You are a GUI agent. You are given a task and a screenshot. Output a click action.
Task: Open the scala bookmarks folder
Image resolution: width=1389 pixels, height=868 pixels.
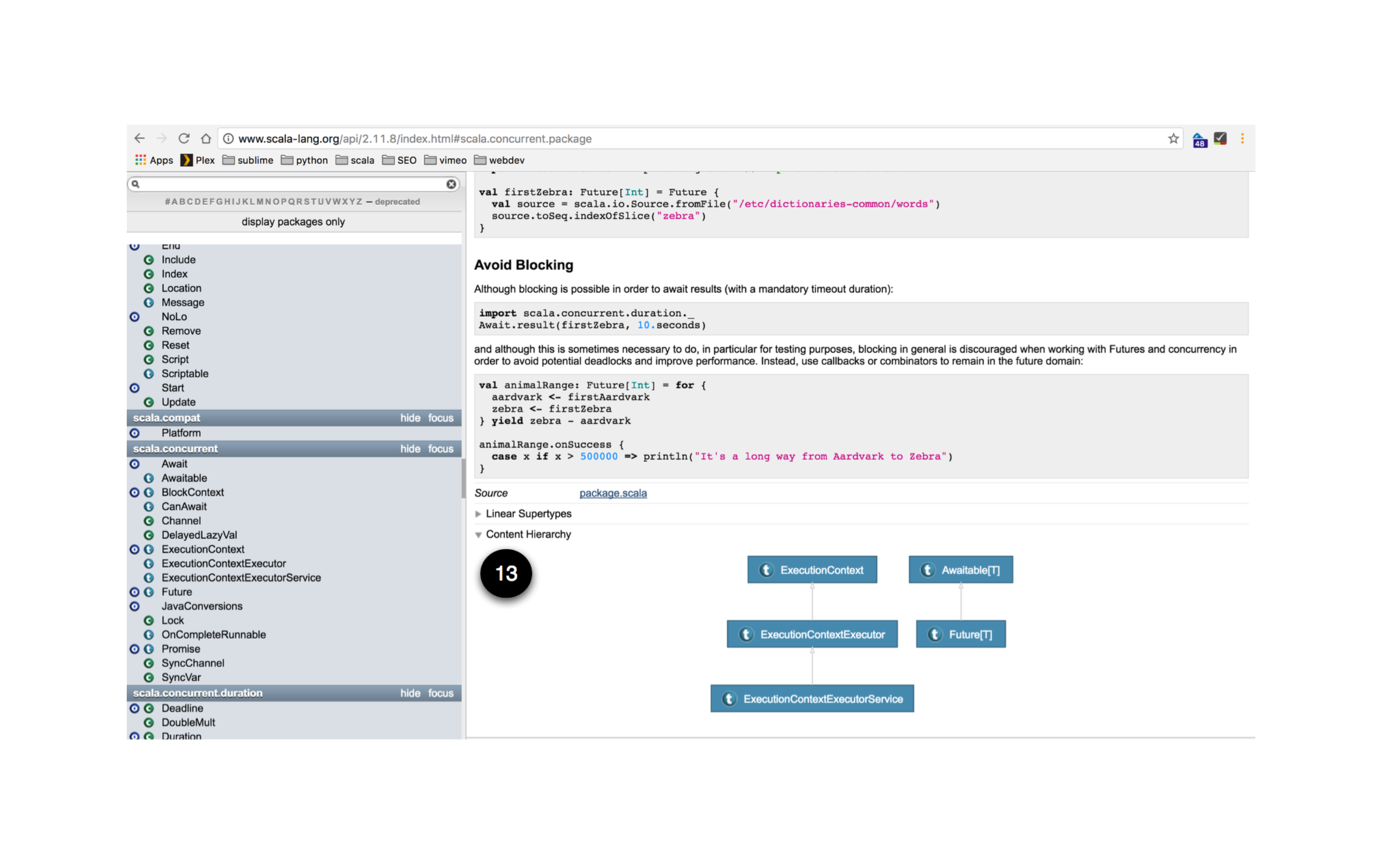(355, 161)
